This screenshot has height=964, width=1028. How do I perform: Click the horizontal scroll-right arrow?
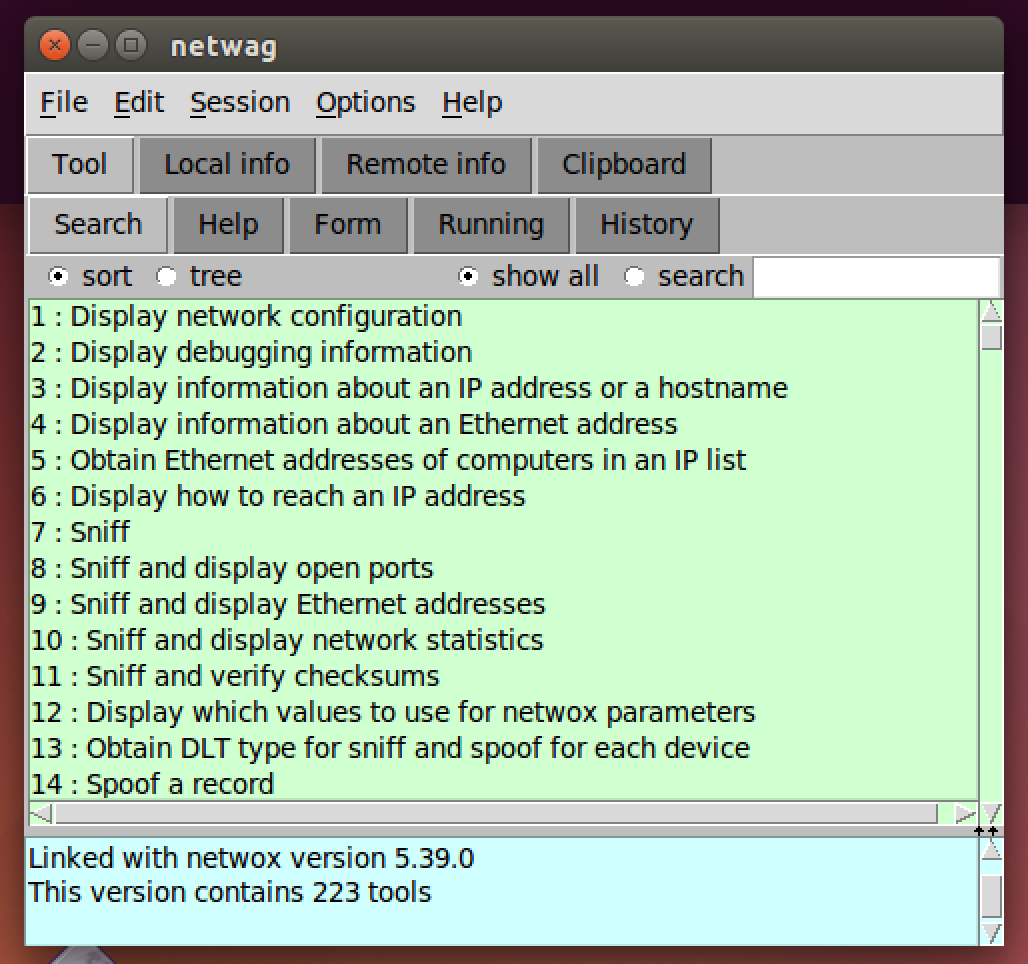965,814
